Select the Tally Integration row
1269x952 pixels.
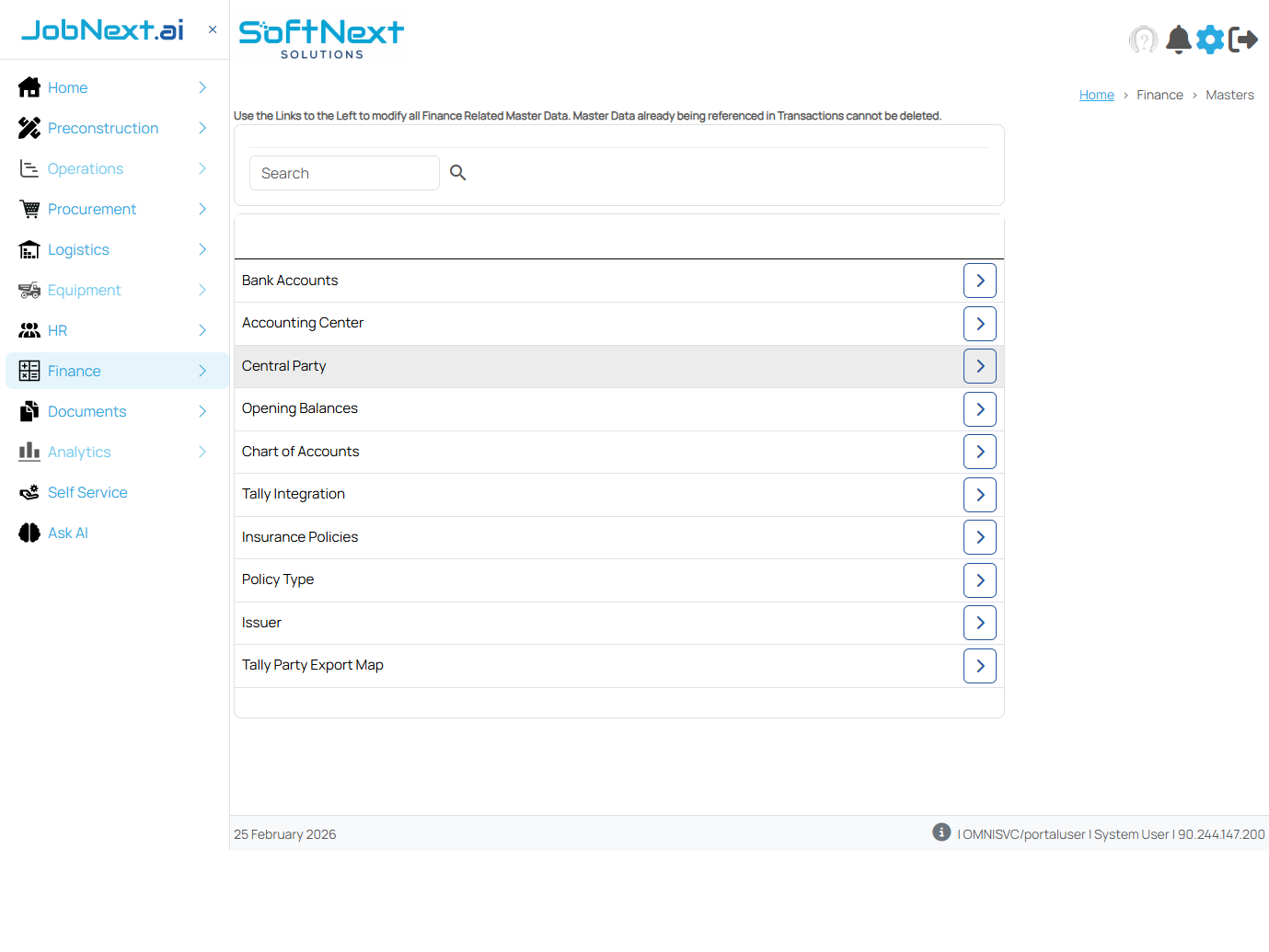tap(294, 494)
